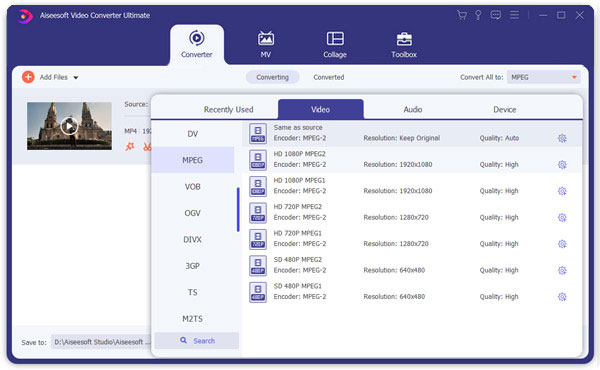The height and width of the screenshot is (370, 600).
Task: Show the Converting list
Action: coord(272,77)
